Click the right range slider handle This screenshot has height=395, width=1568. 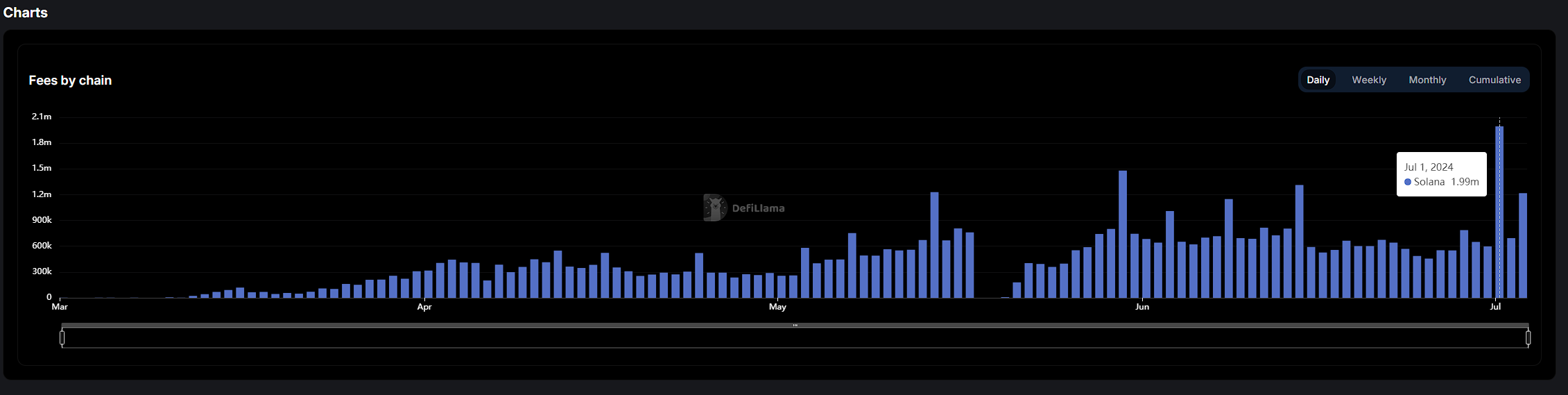[x=1528, y=338]
